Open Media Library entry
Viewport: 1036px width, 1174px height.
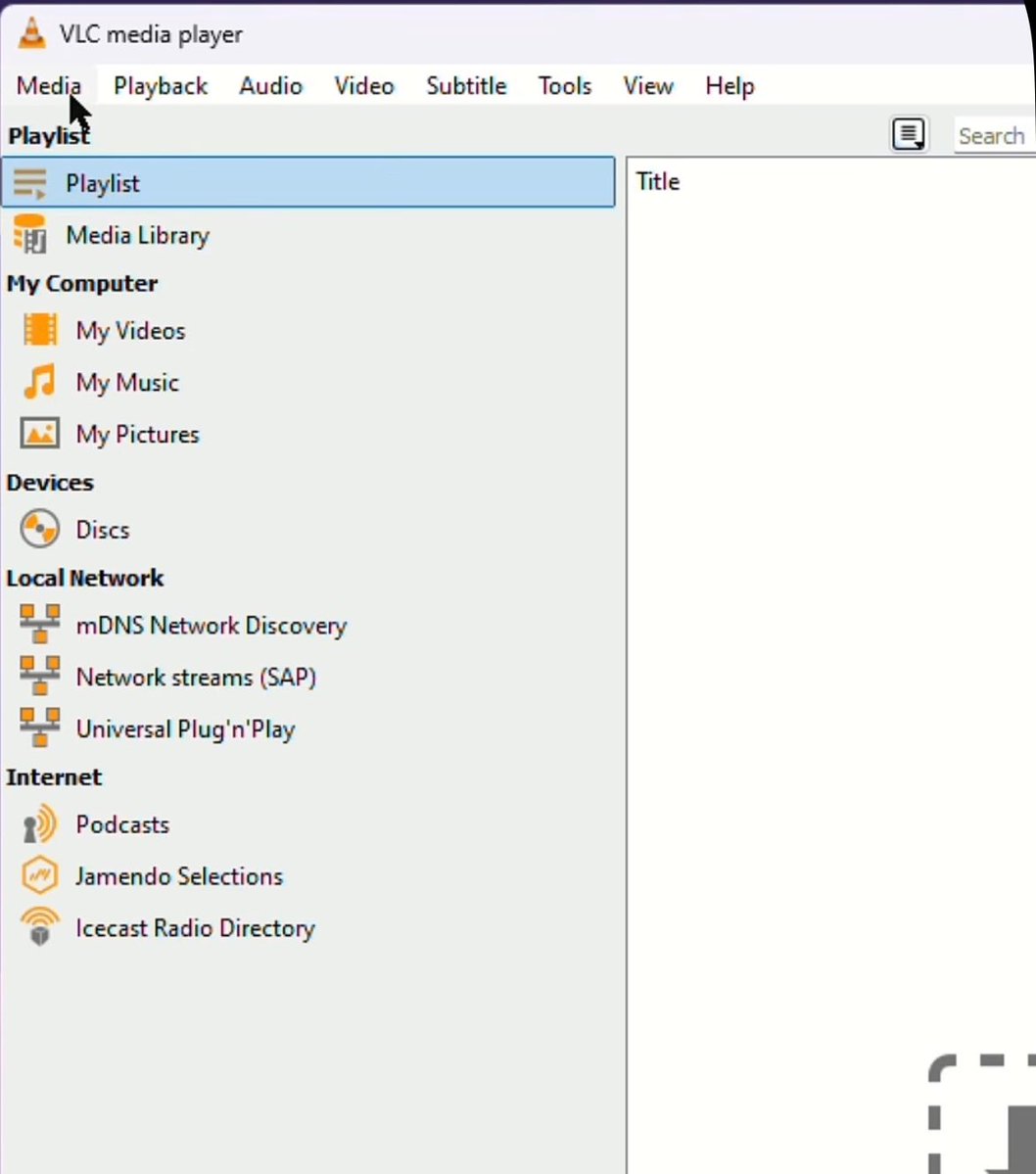click(x=138, y=236)
